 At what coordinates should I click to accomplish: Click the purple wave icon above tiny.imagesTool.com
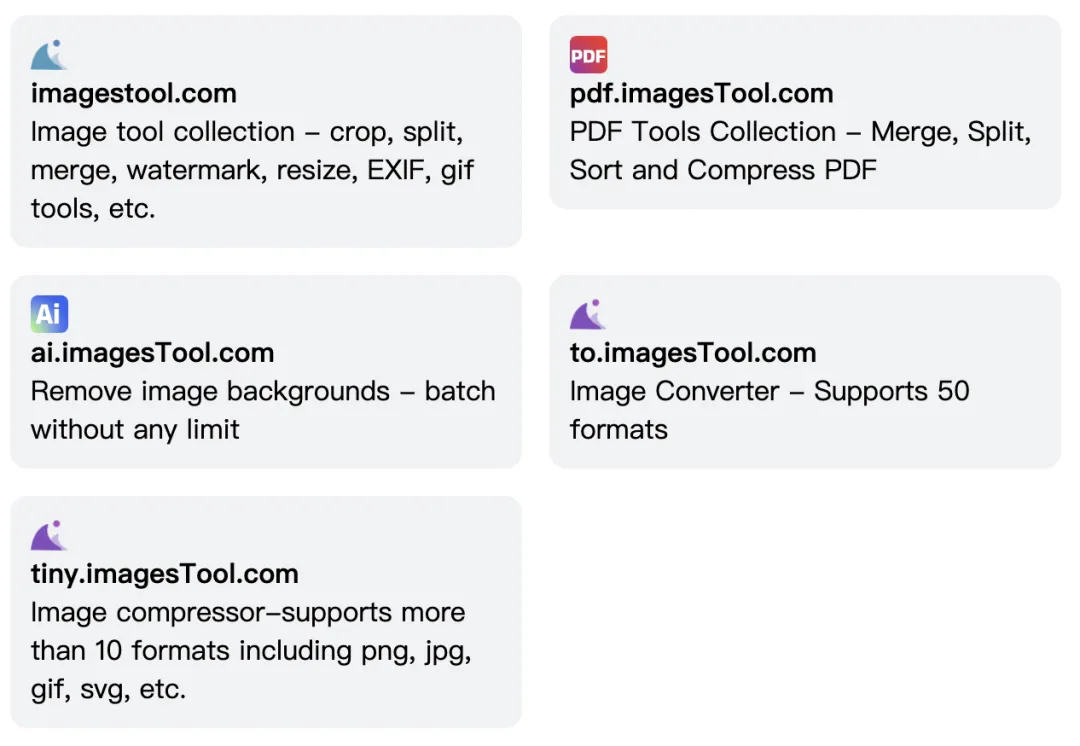(x=49, y=536)
